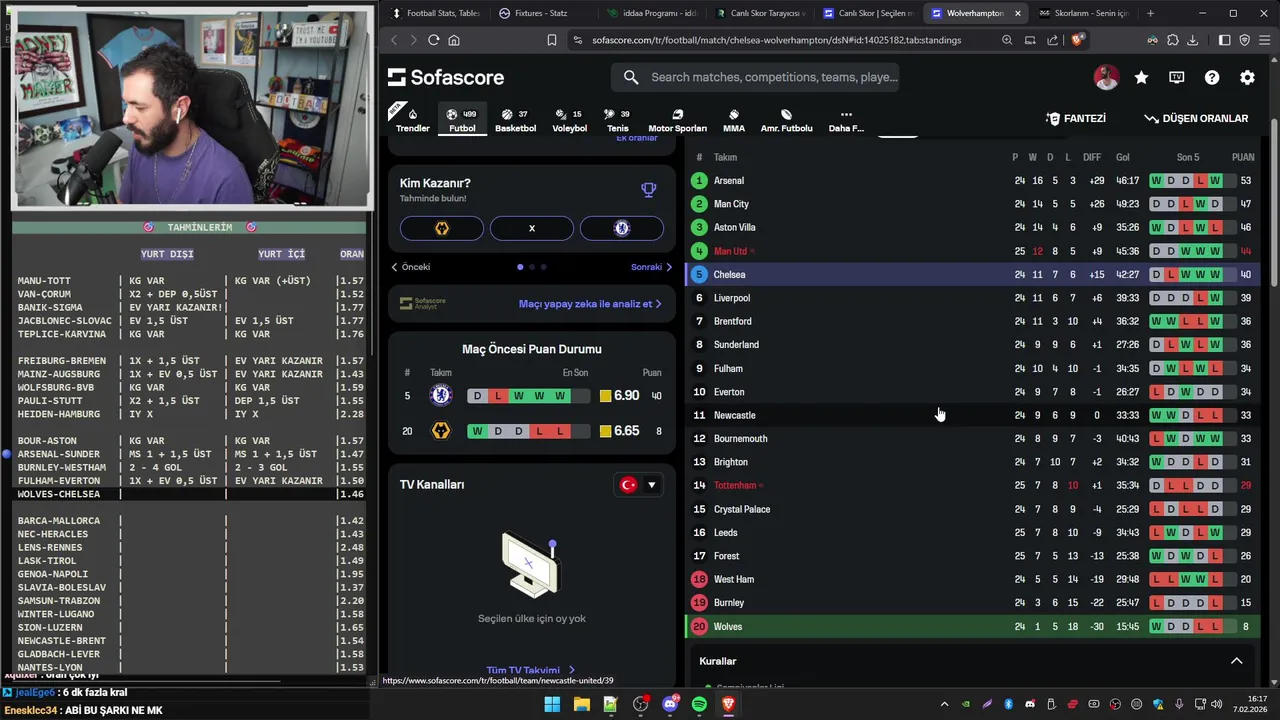
Task: Open Spotify from taskbar
Action: coord(699,704)
